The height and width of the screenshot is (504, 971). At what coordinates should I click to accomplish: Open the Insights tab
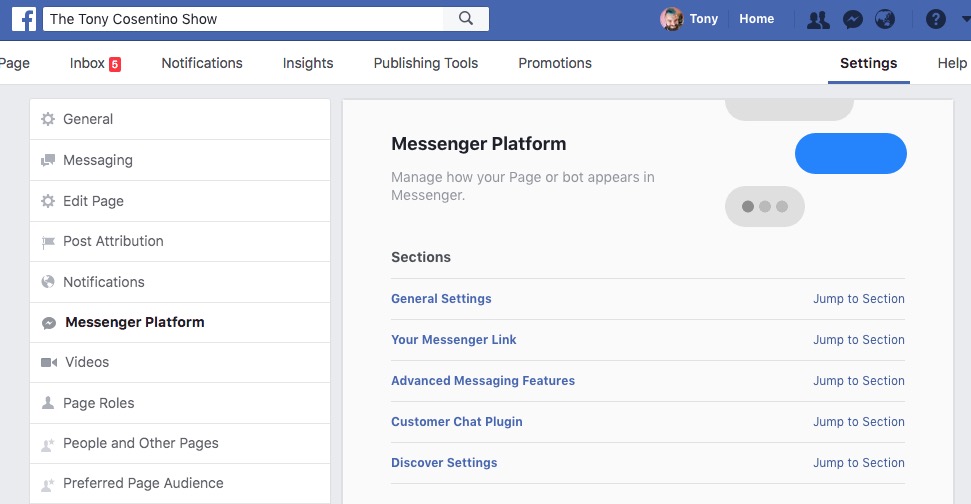click(x=308, y=63)
